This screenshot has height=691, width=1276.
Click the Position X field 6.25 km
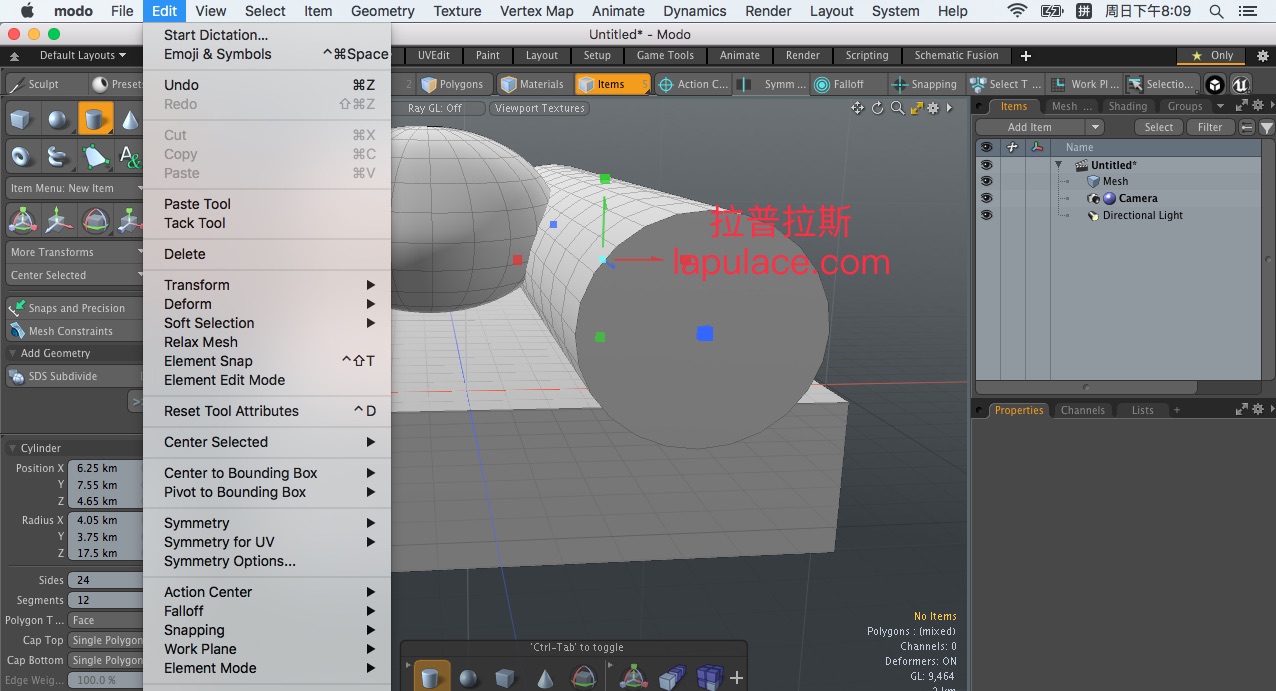[x=107, y=468]
